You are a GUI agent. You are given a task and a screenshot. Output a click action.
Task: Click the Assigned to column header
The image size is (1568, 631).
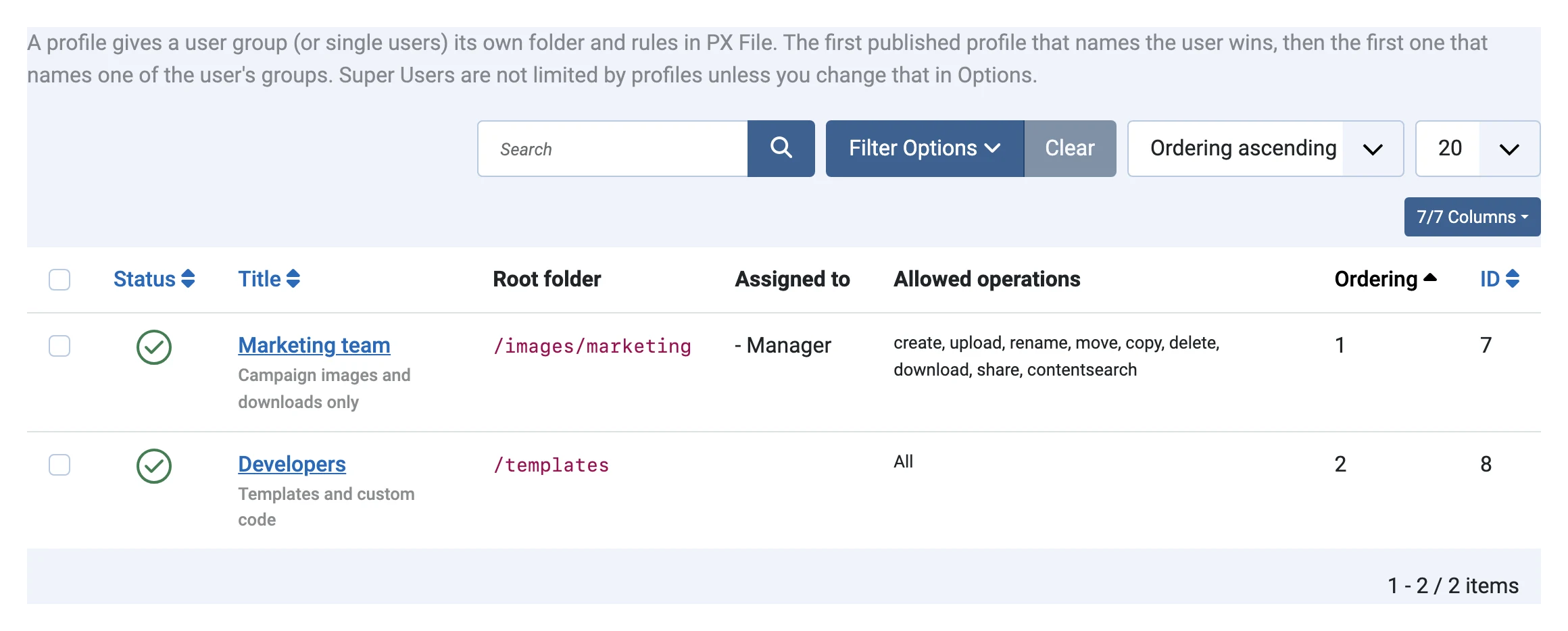click(792, 279)
